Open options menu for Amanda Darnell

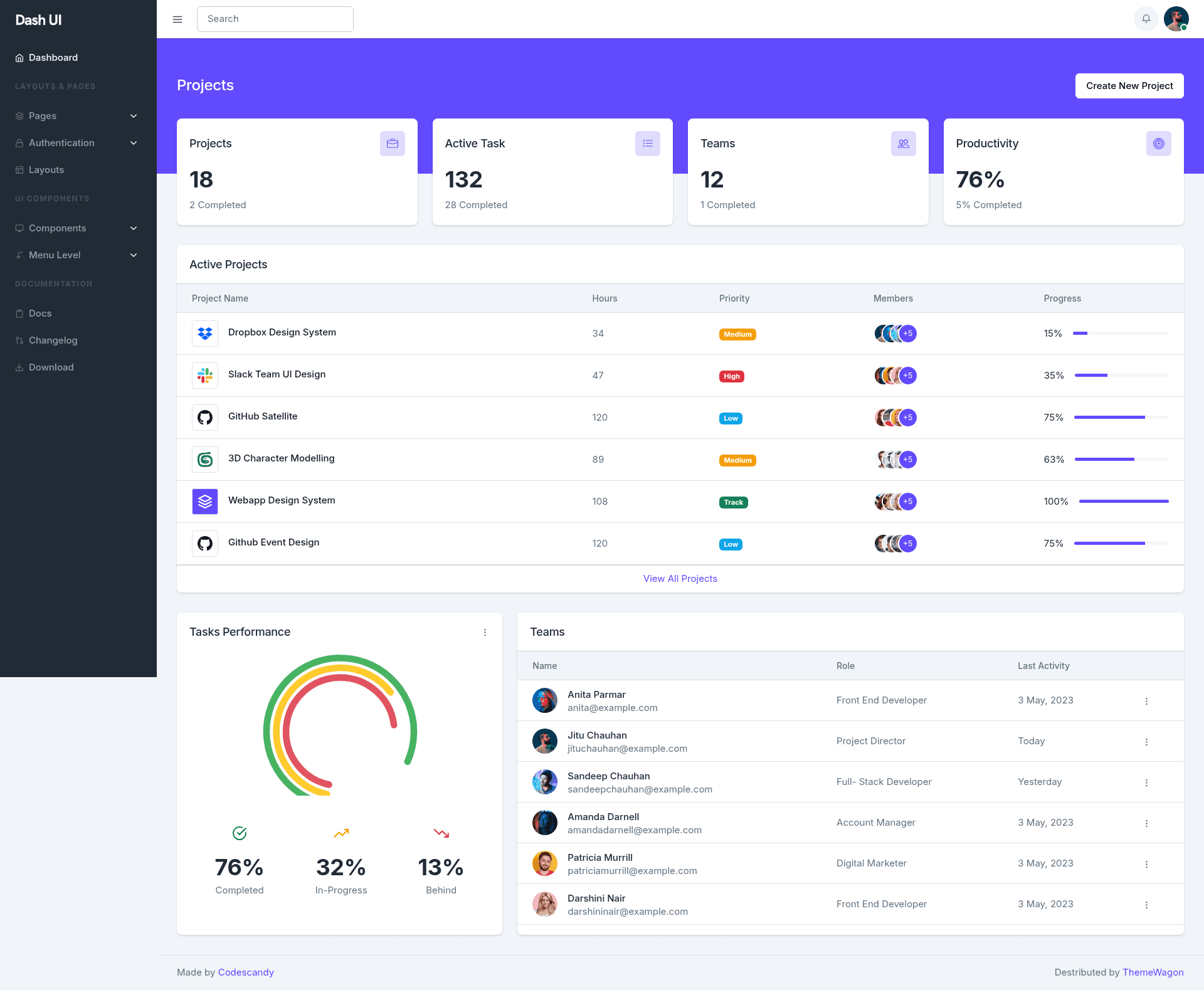pyautogui.click(x=1146, y=823)
